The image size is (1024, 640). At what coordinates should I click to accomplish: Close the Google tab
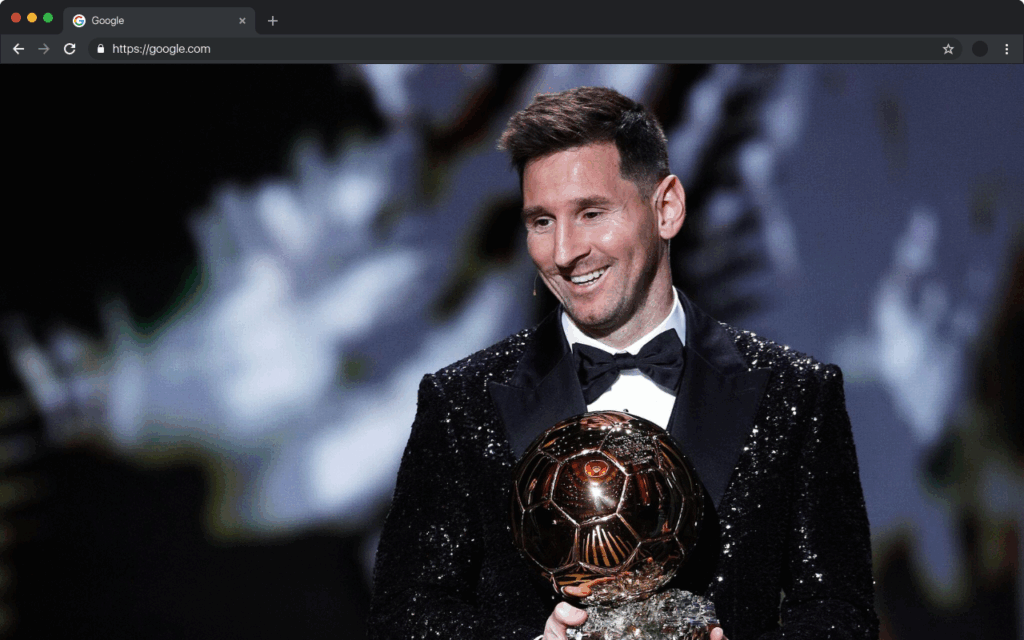coord(242,19)
